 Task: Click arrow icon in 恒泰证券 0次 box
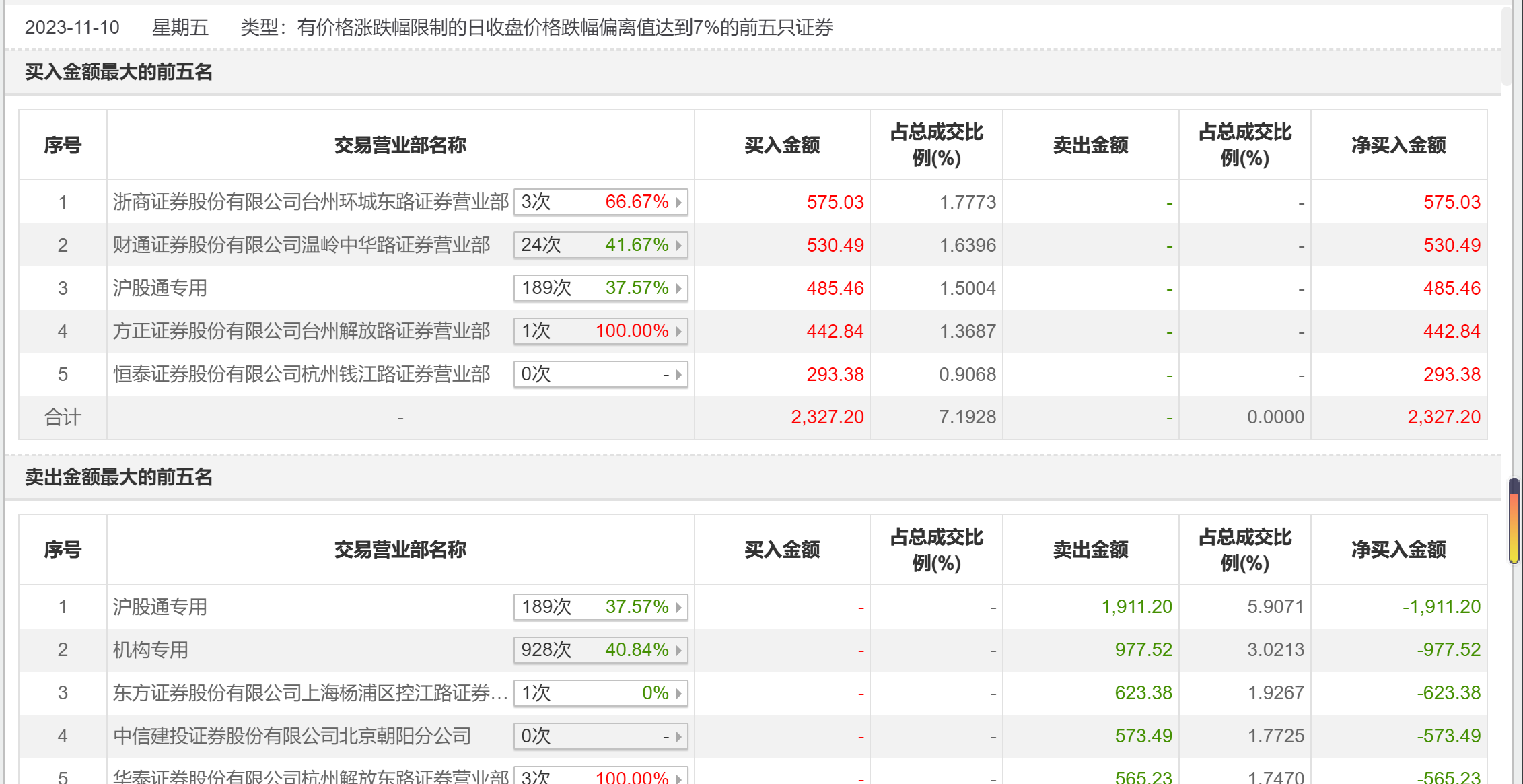pos(679,374)
